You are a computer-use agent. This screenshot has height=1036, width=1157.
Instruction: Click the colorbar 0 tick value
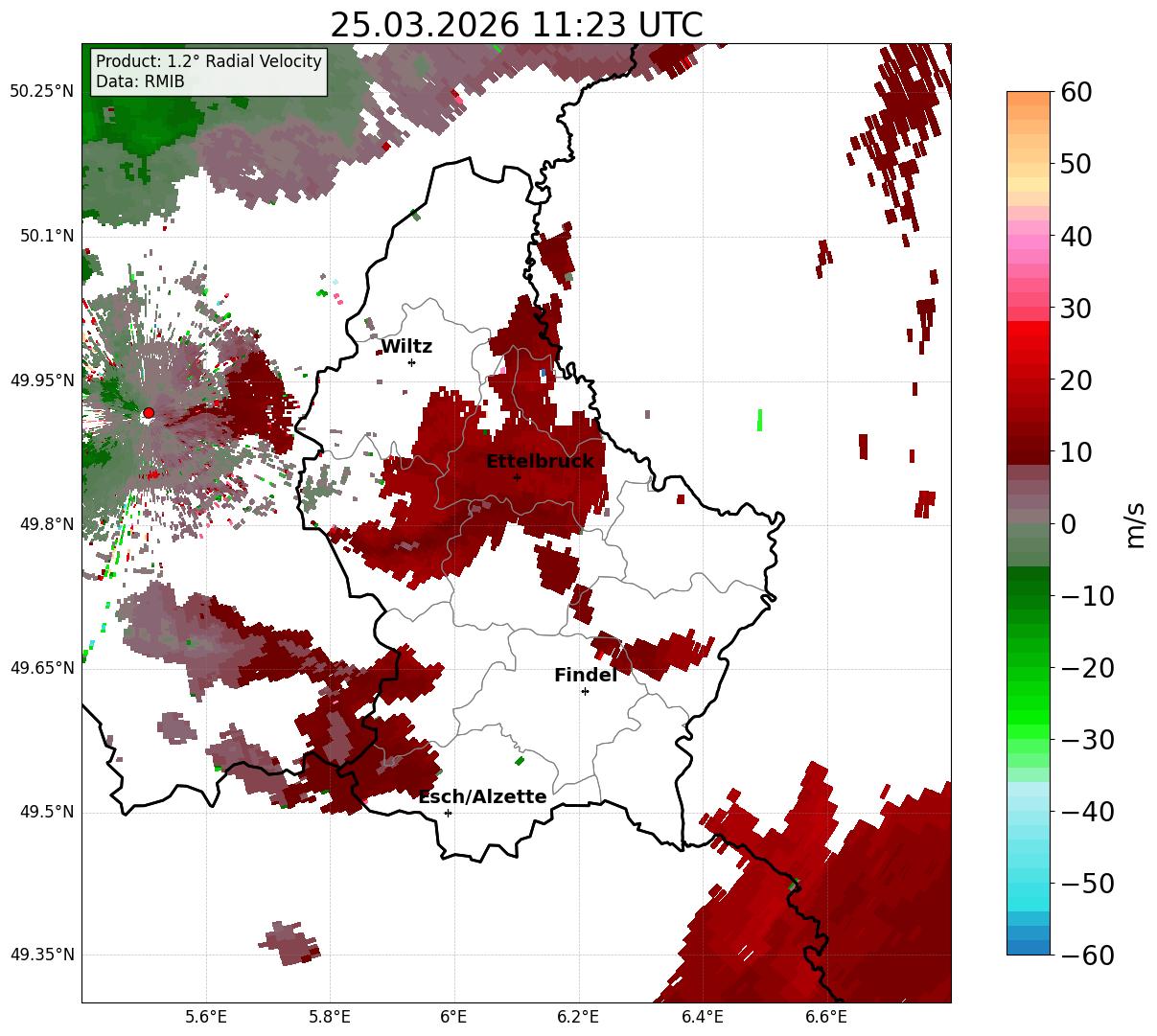click(1068, 523)
